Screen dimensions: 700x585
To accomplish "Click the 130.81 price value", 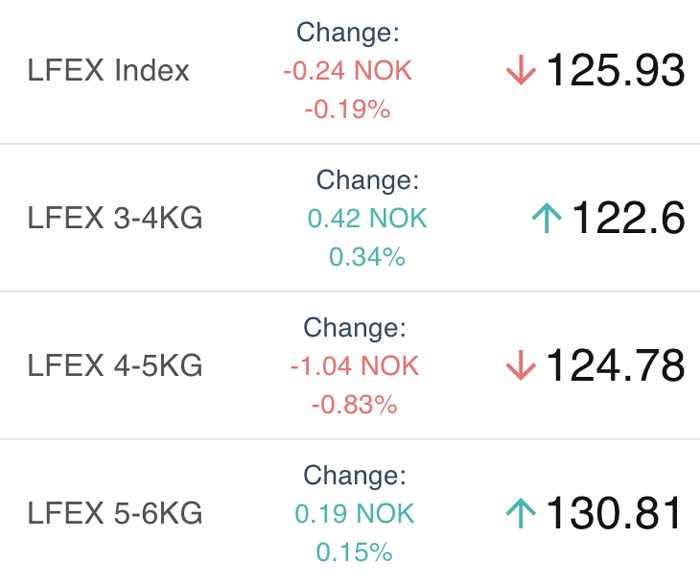I will coord(614,513).
